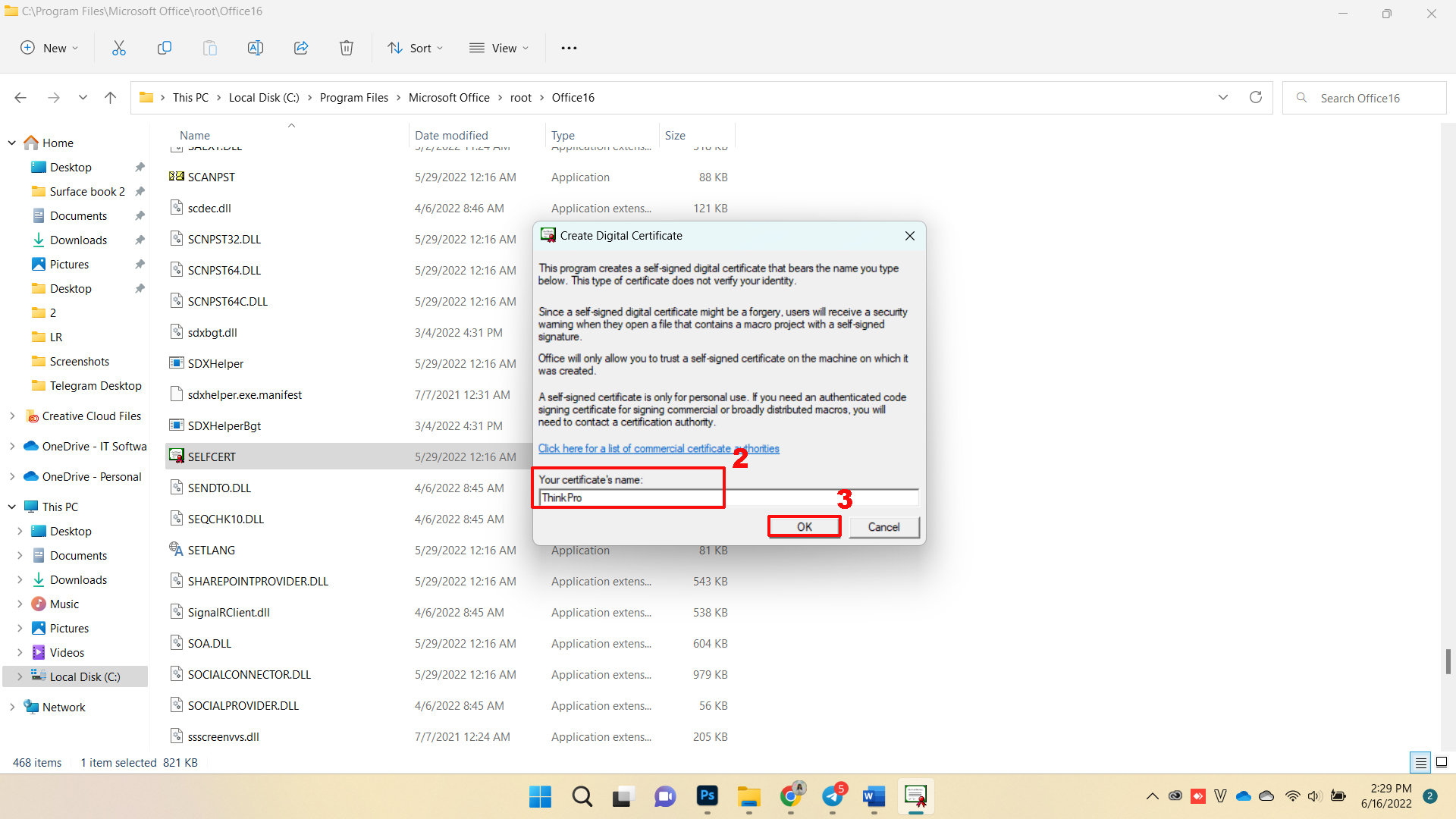Open File Explorer taskbar icon
1456x819 pixels.
[x=749, y=796]
